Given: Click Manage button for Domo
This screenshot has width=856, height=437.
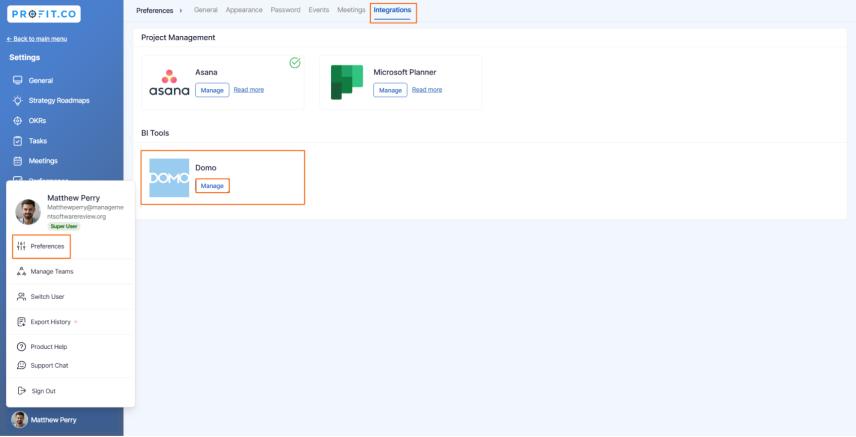Looking at the screenshot, I should [x=212, y=186].
